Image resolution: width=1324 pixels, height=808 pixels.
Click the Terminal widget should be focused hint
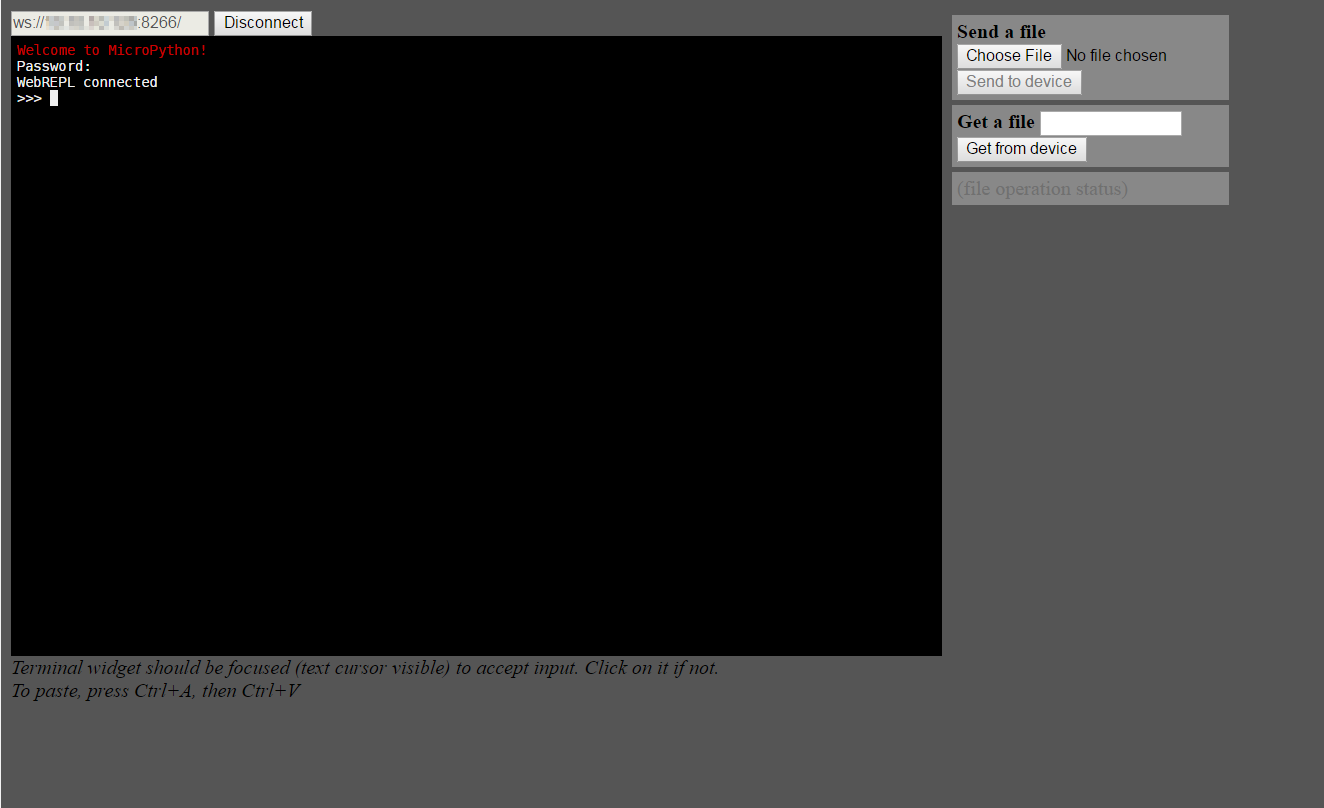click(365, 668)
